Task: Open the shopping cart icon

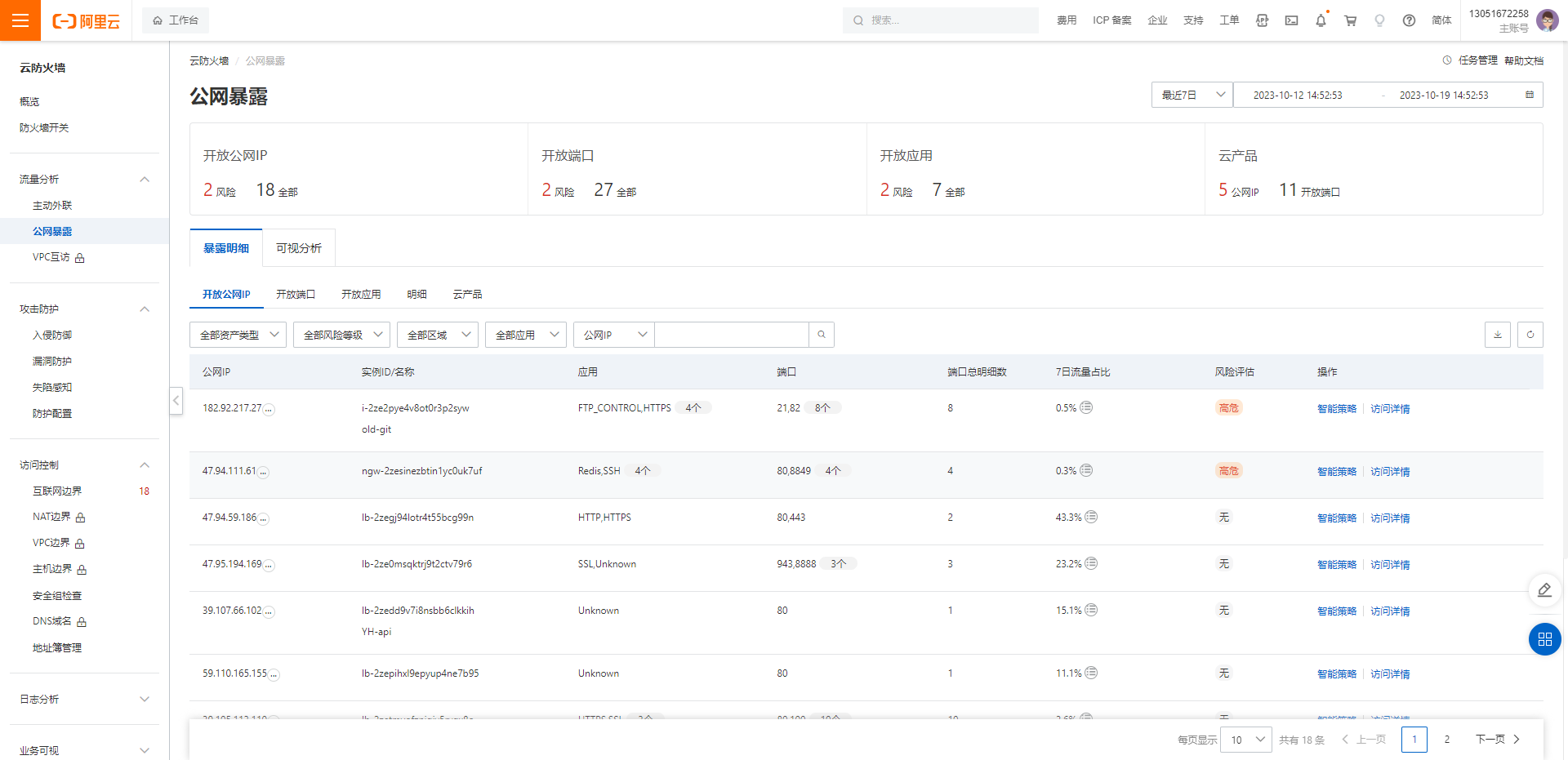Action: click(1350, 20)
